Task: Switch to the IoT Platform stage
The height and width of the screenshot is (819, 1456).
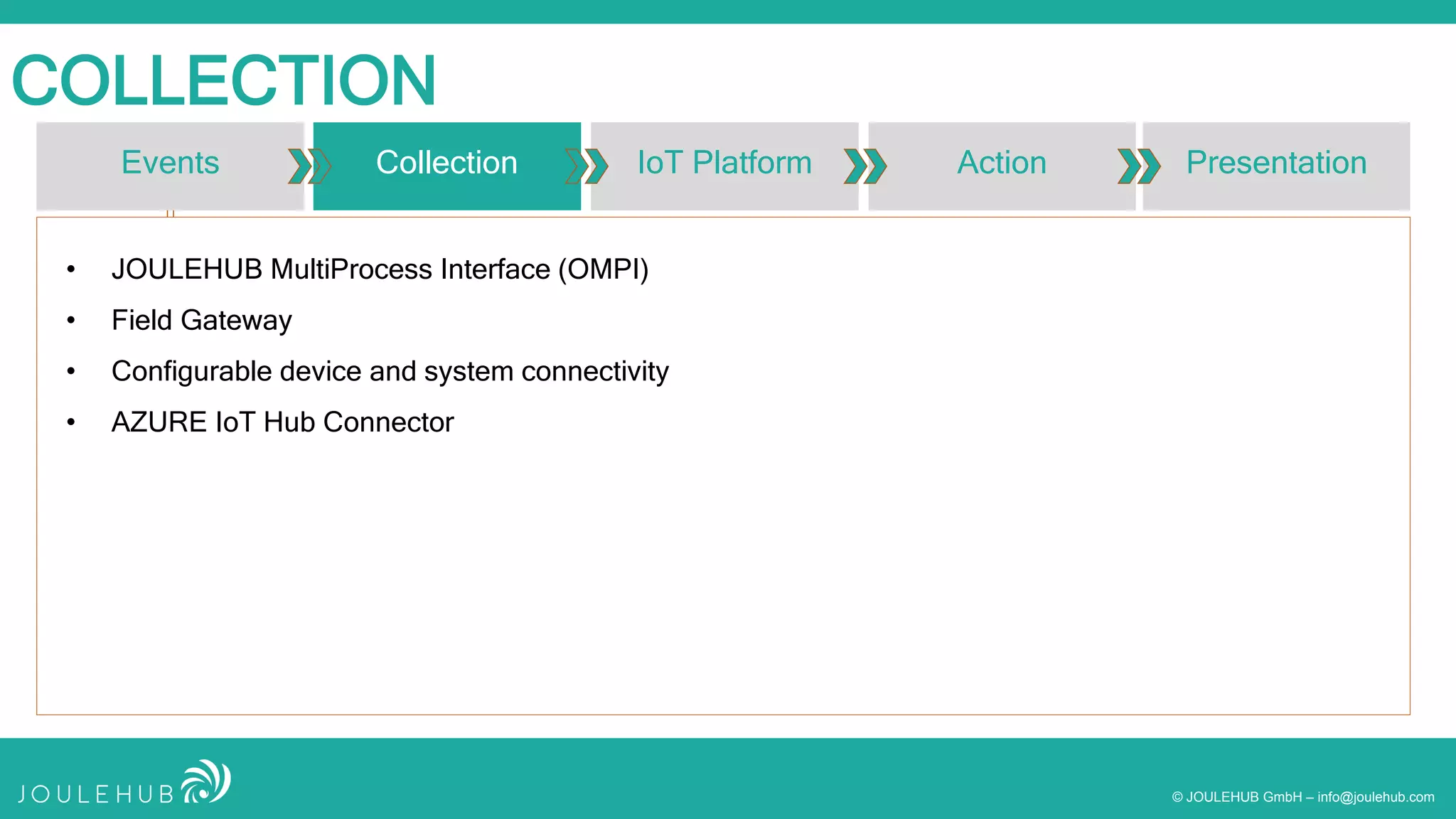Action: [x=724, y=166]
